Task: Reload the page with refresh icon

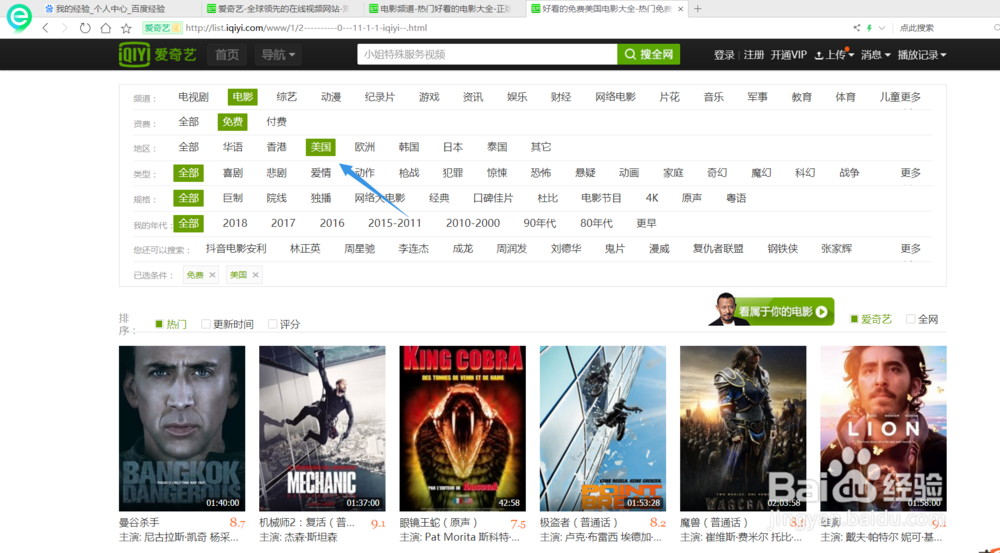Action: [x=85, y=28]
